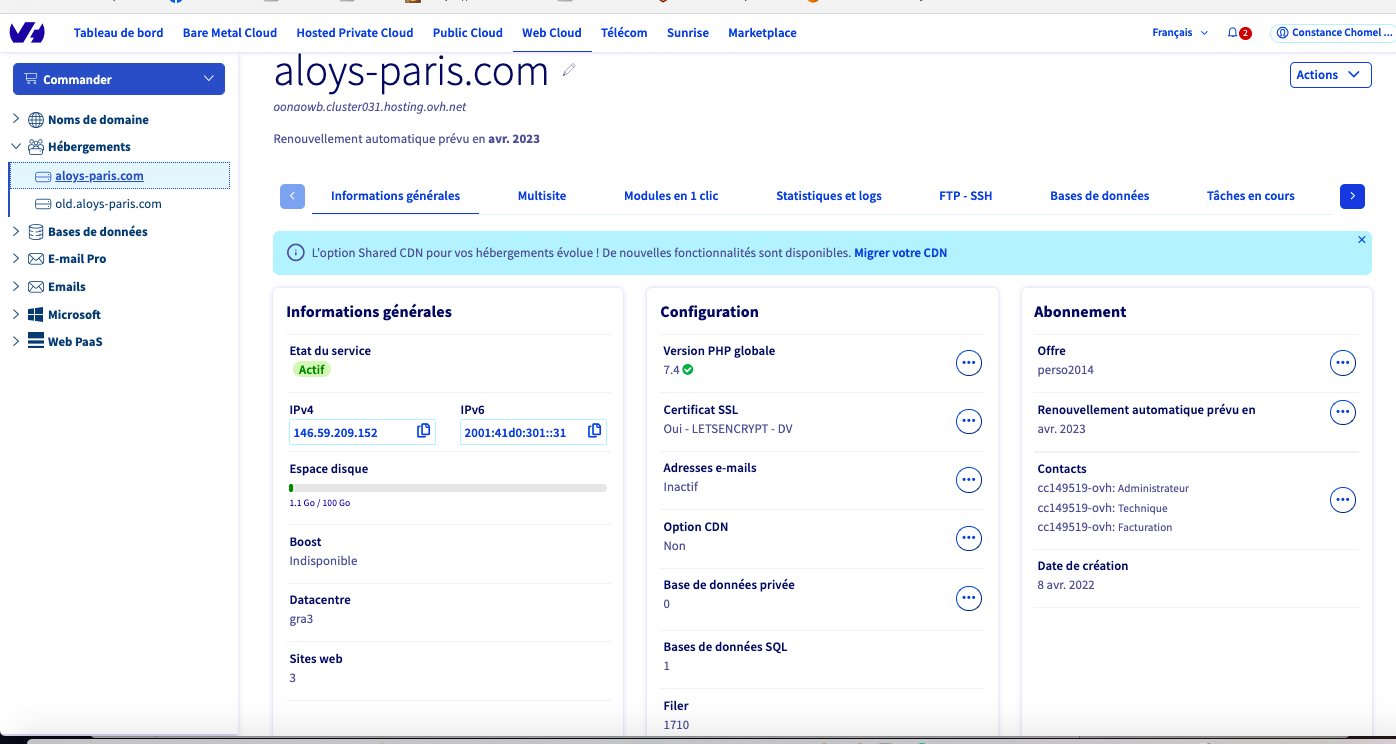
Task: Open the Actions dropdown menu
Action: [x=1330, y=75]
